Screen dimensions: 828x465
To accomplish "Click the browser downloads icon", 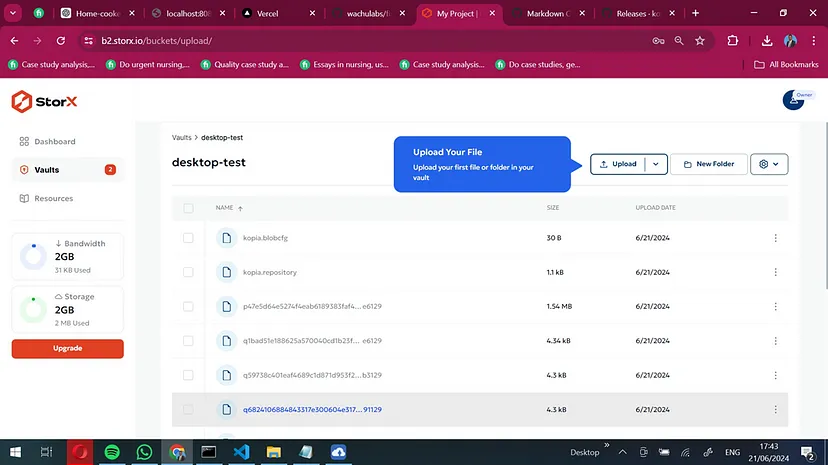I will 766,41.
